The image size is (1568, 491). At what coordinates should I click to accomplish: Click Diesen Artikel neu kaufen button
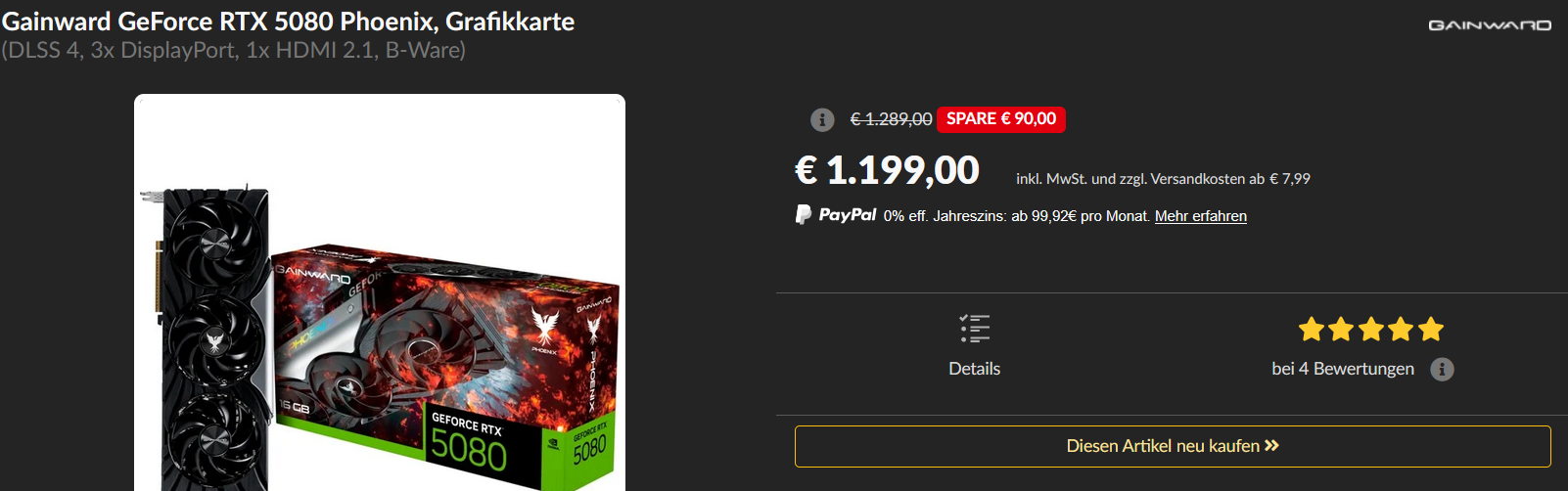click(1173, 446)
